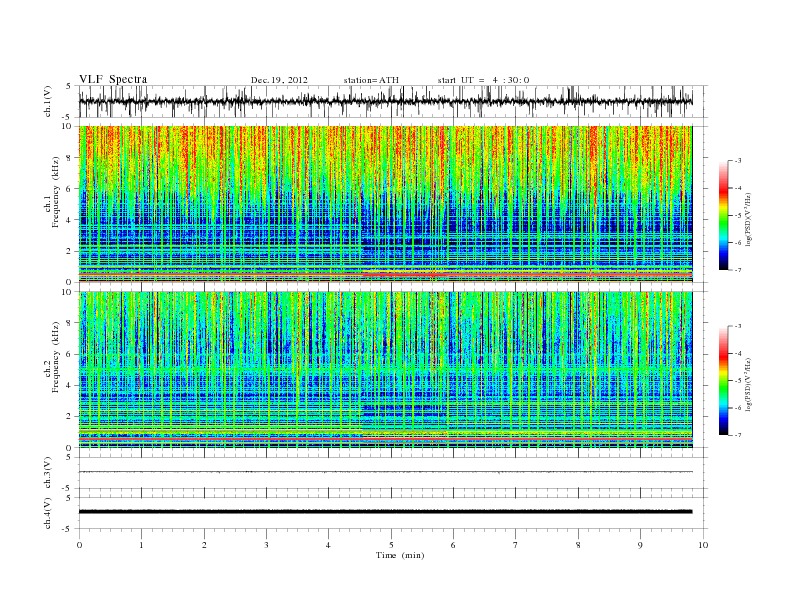The image size is (792, 612).
Task: Click the ch.3 voltage trace line
Action: (385, 472)
